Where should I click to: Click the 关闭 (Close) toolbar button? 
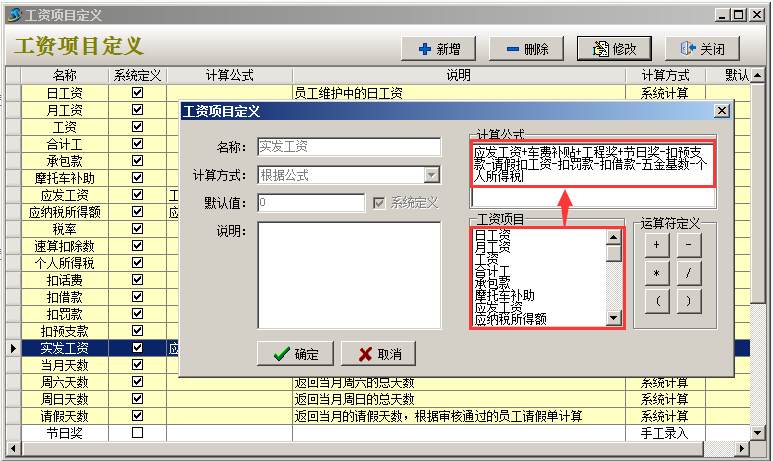tap(701, 49)
